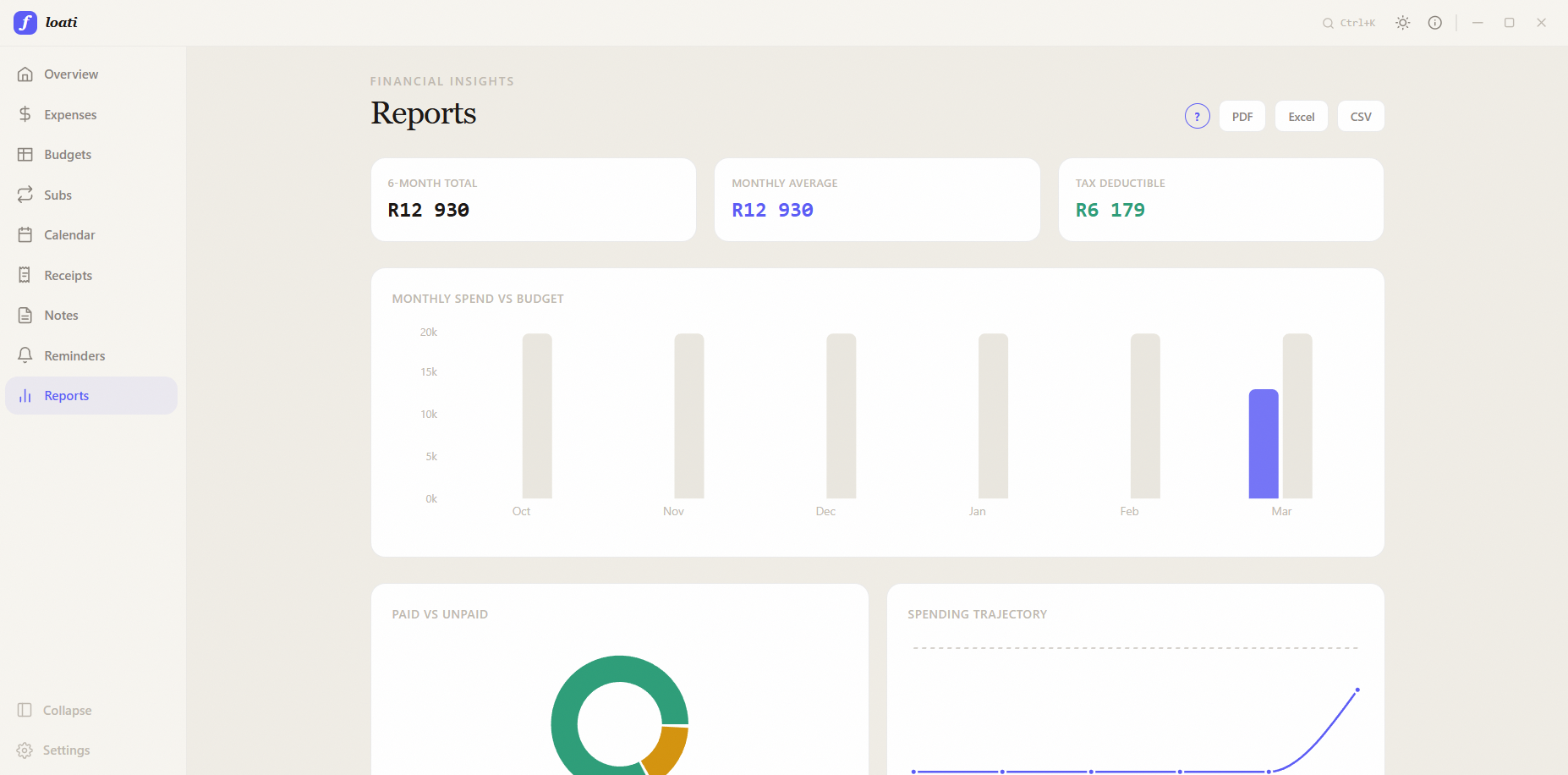Go to Subs page
This screenshot has width=1568, height=775.
[91, 195]
